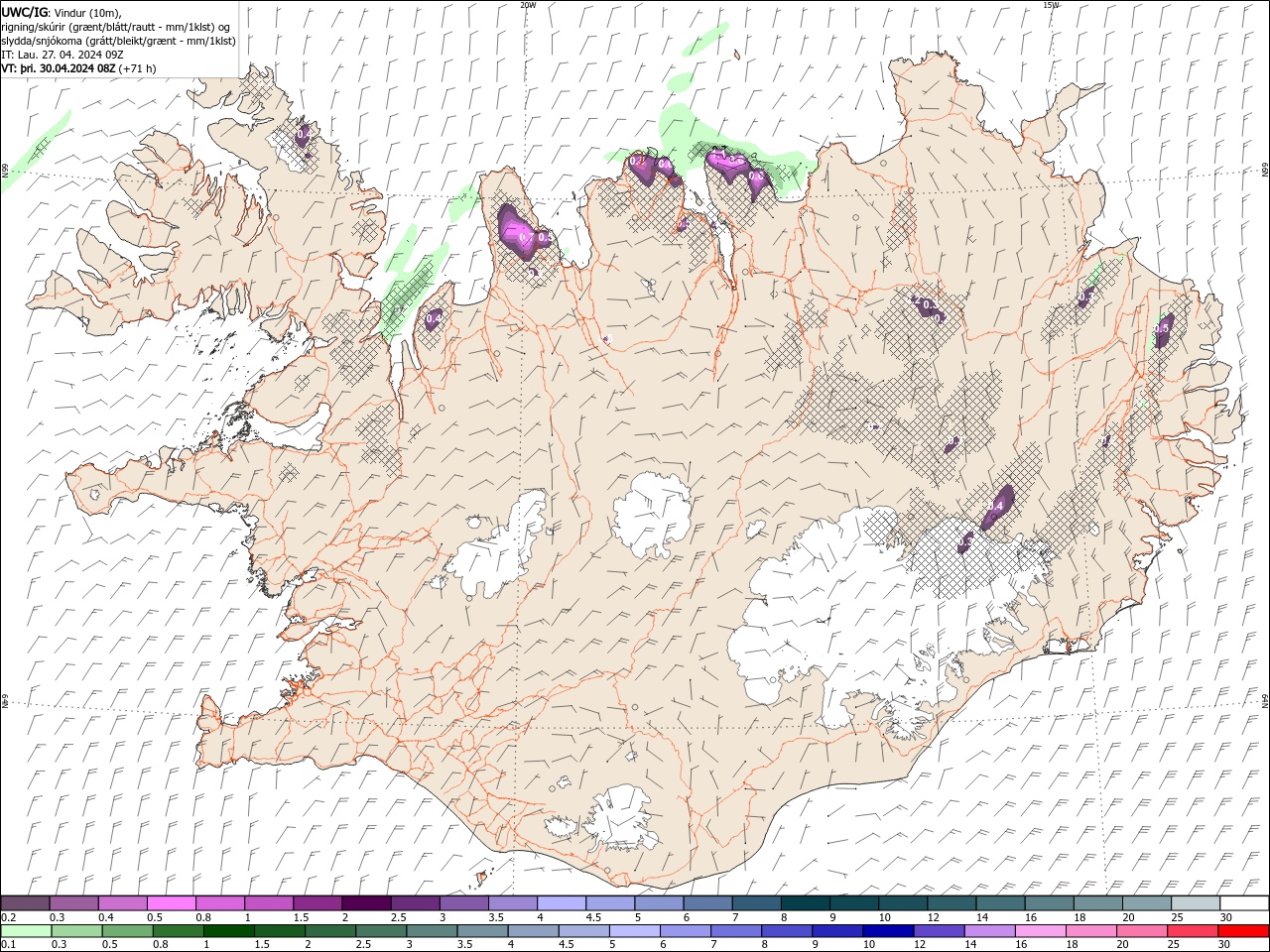Choose the 1.5 swatch in the rain legend
The width and height of the screenshot is (1270, 952).
(x=279, y=931)
